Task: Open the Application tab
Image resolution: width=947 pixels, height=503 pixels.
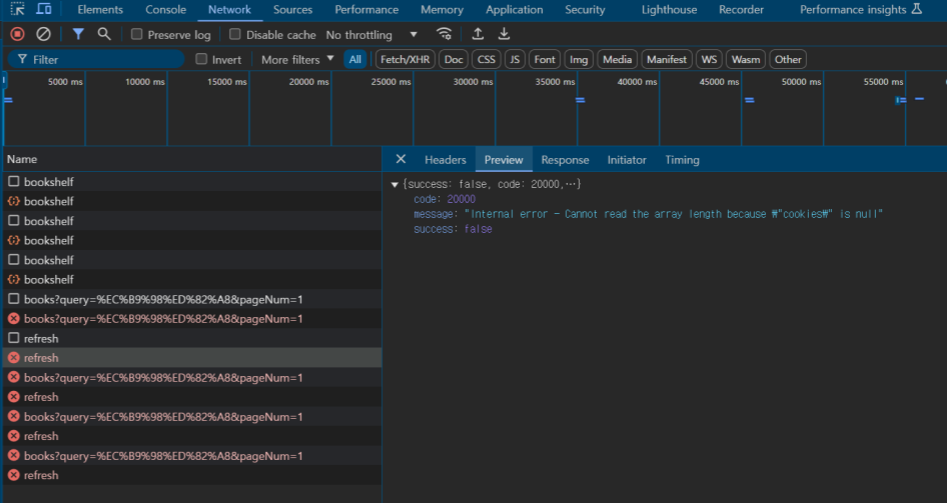Action: point(515,10)
